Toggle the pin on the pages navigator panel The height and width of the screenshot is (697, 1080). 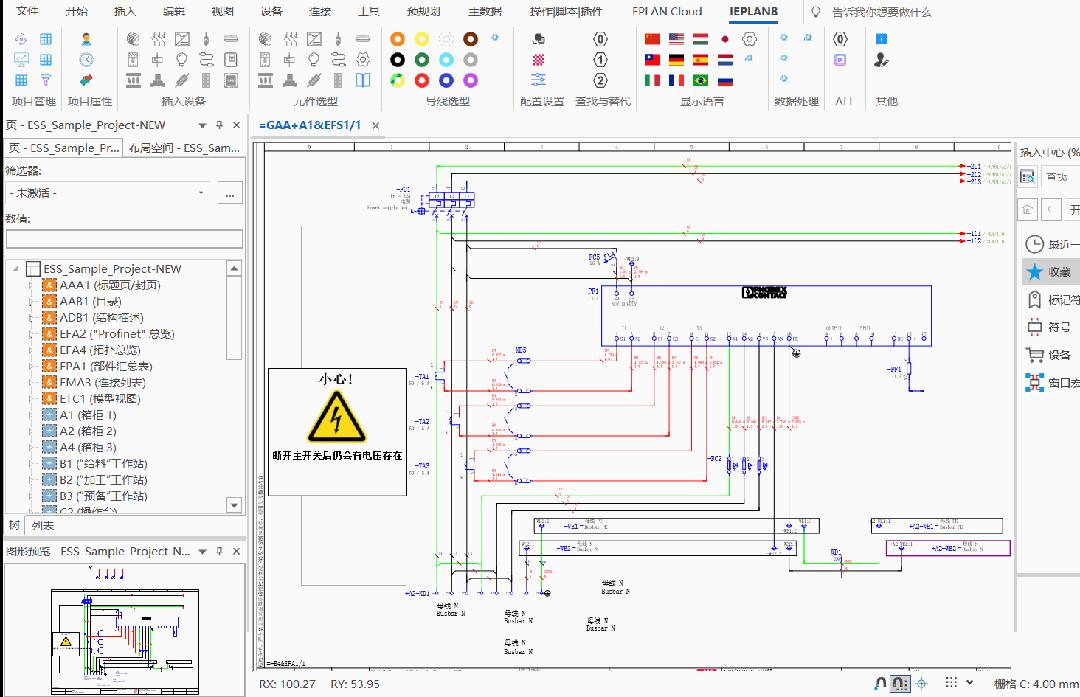[x=219, y=125]
